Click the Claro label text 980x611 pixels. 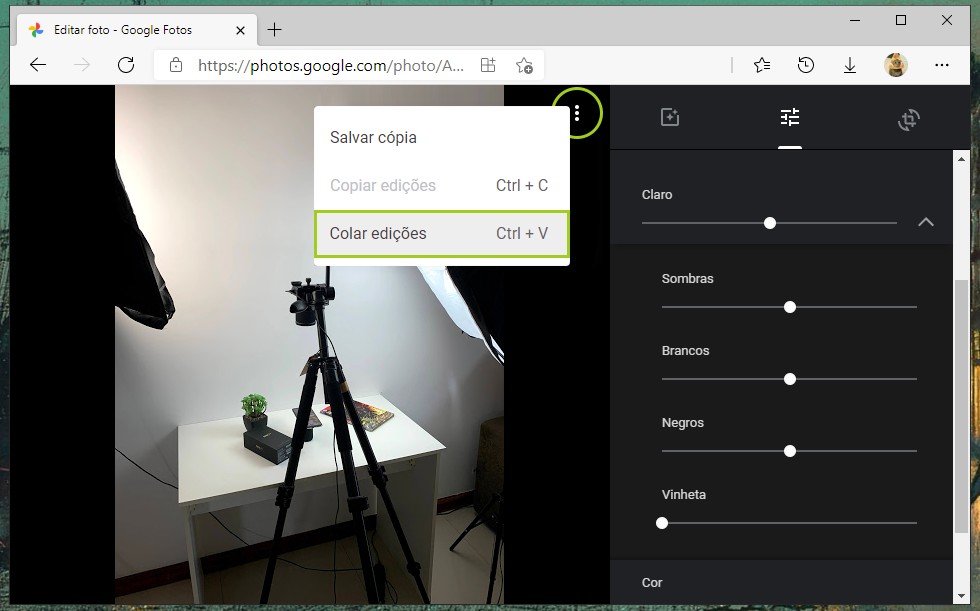tap(657, 195)
